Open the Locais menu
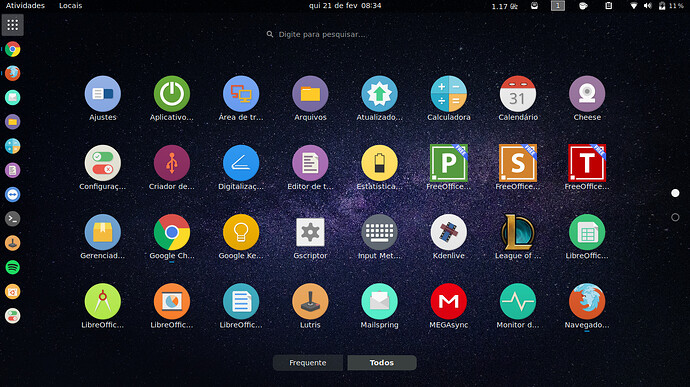 tap(70, 6)
